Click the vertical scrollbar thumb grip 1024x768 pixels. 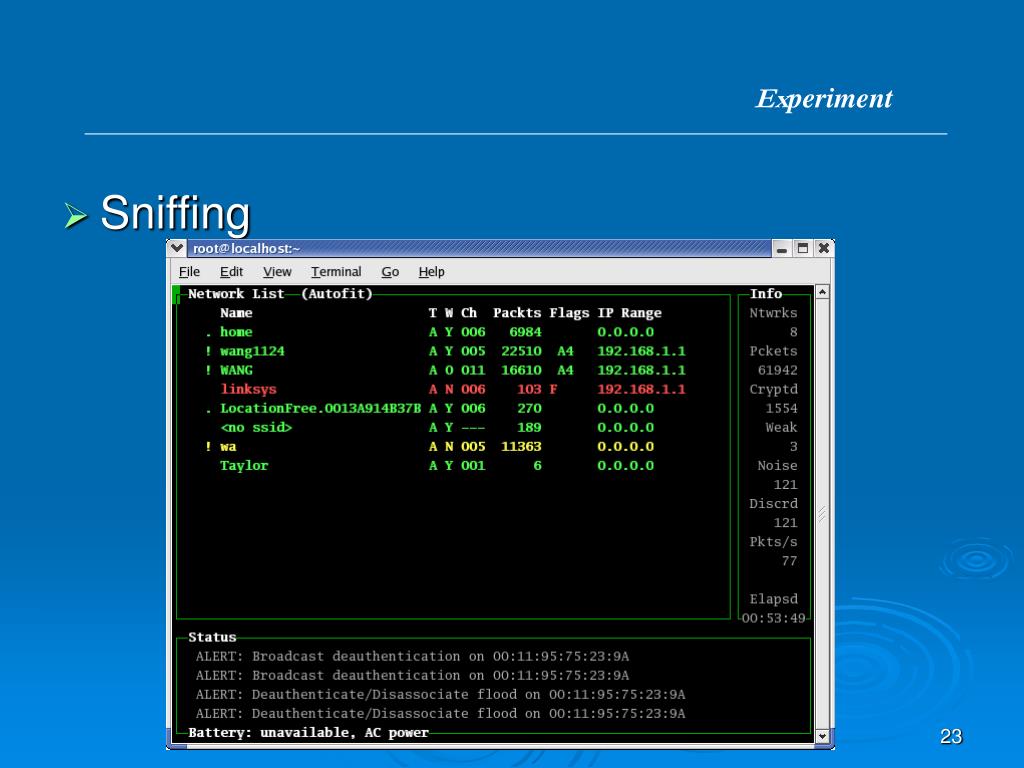coord(822,514)
